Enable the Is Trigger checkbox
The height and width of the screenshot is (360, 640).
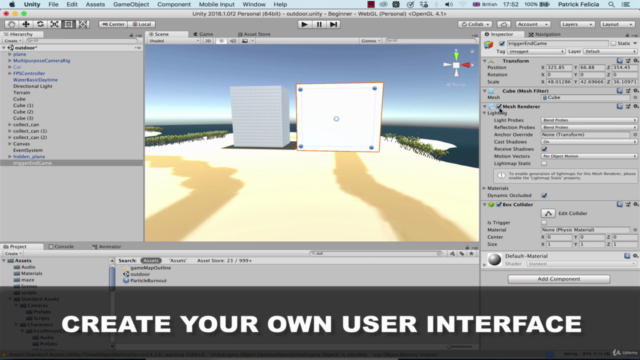(x=544, y=222)
